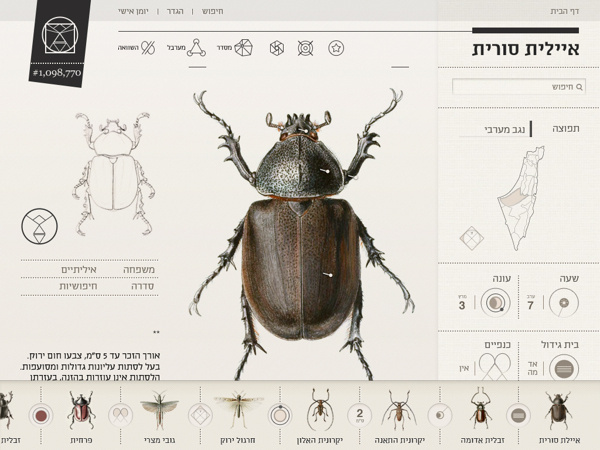This screenshot has width=600, height=450.
Task: Click the crossed target icon in the toolbar
Action: [x=305, y=48]
